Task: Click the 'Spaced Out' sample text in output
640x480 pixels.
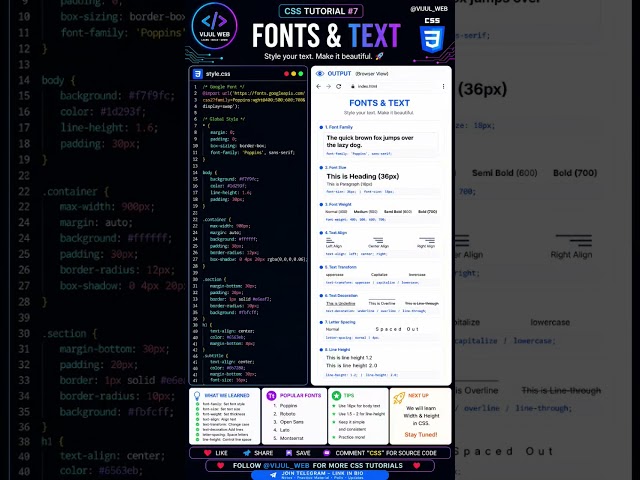Action: tap(397, 329)
